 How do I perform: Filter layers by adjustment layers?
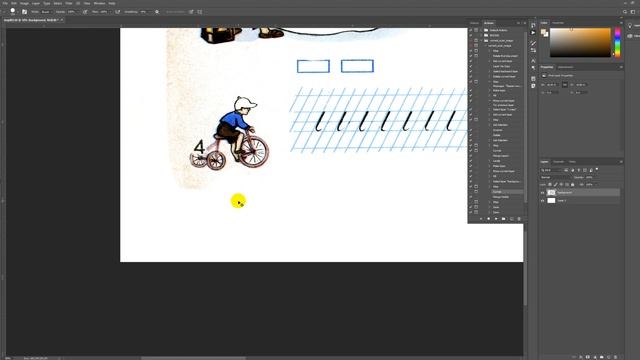coord(572,170)
